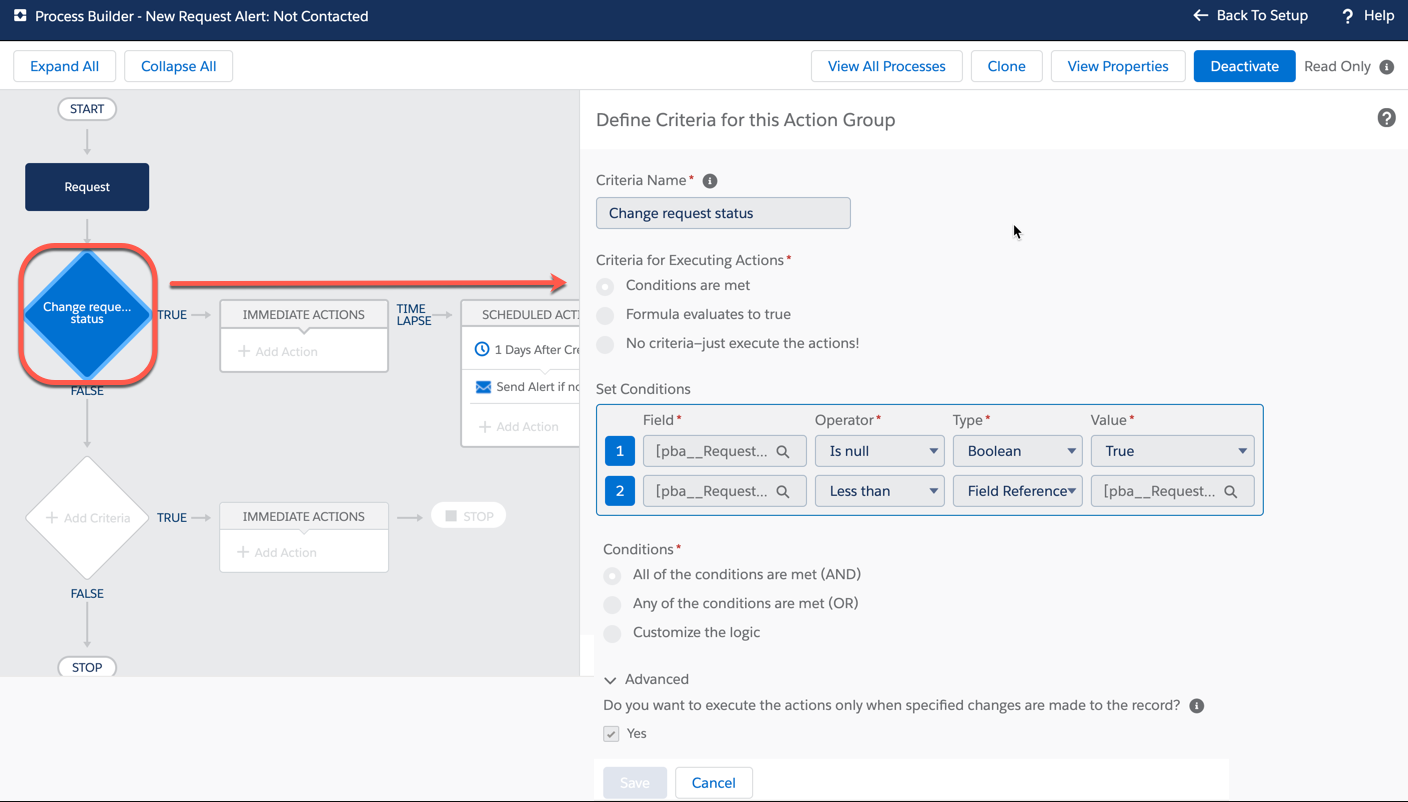Click the email icon on the Send Alert action
The image size is (1408, 802).
point(482,386)
